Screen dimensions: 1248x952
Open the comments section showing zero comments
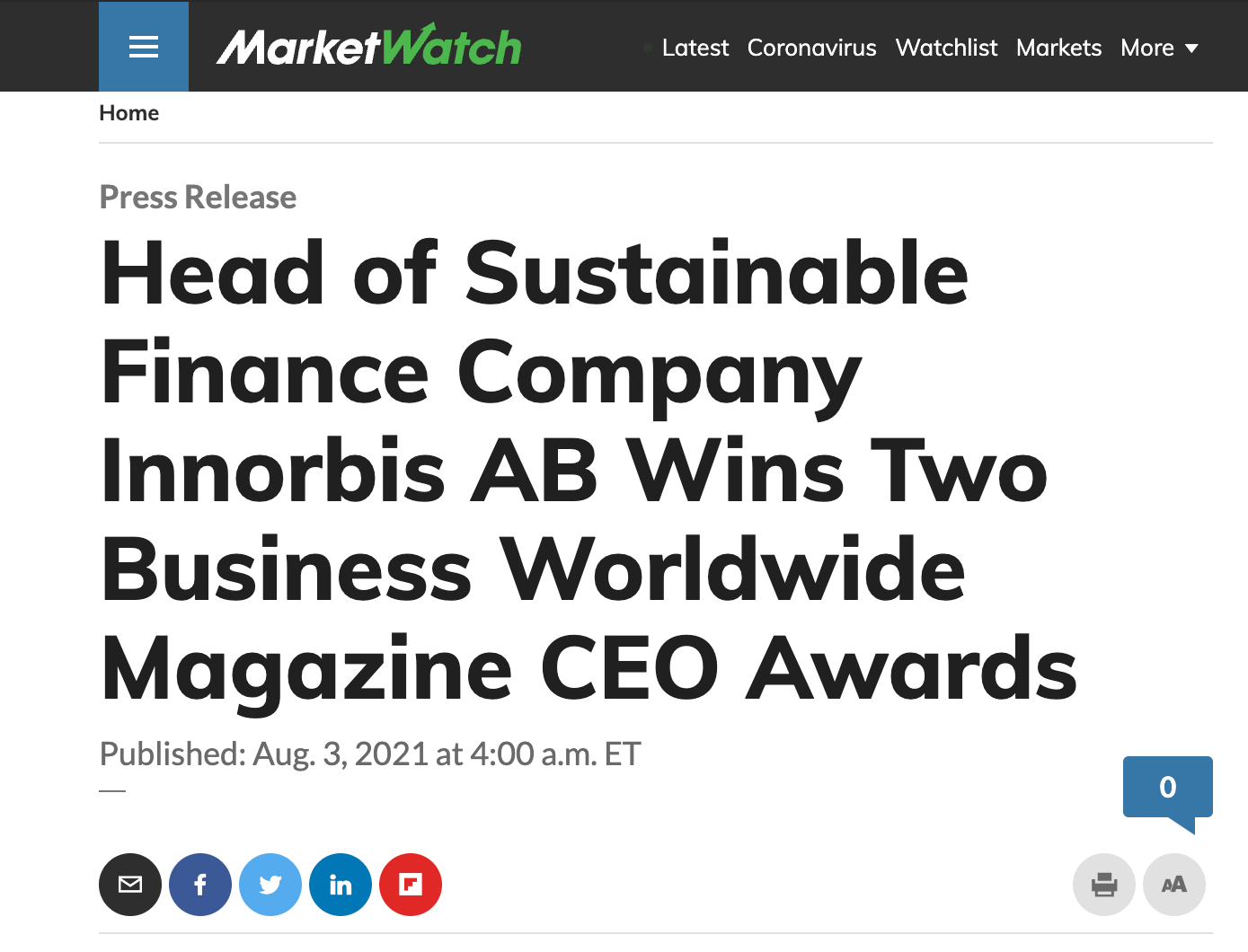pos(1168,788)
